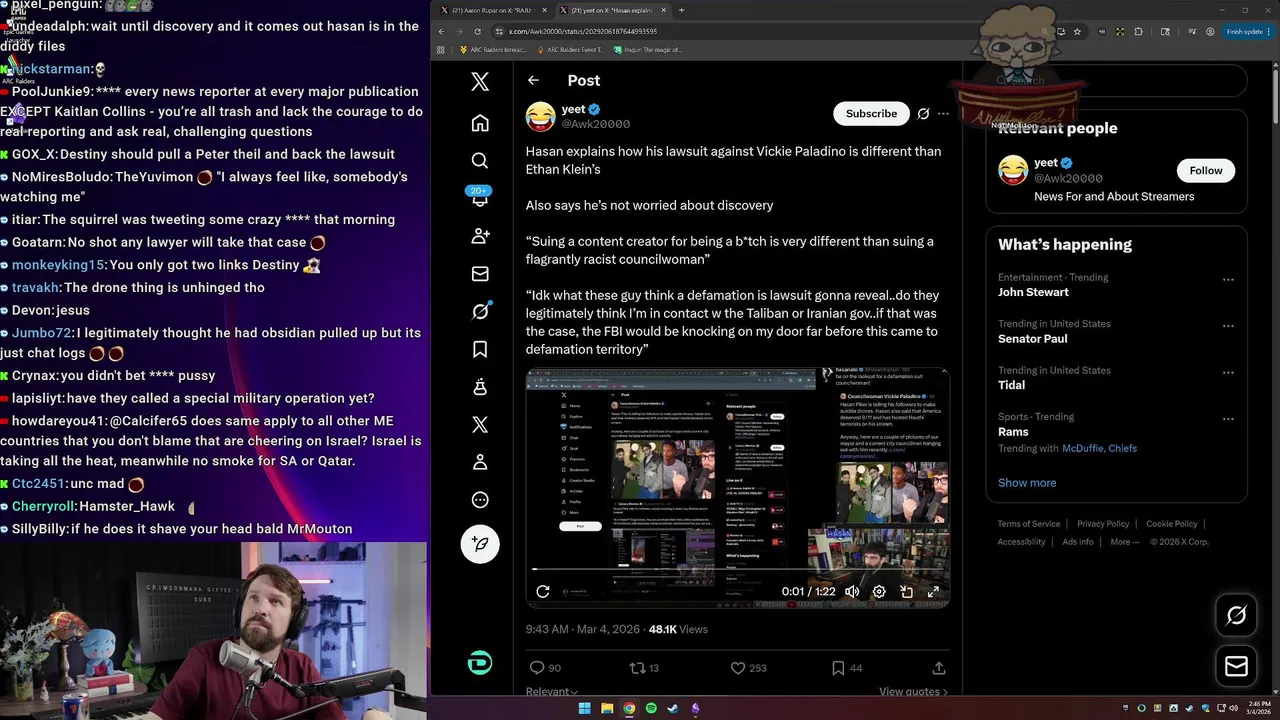The height and width of the screenshot is (720, 1280).
Task: Bookmark the post showing 44 bookmarks
Action: (846, 668)
